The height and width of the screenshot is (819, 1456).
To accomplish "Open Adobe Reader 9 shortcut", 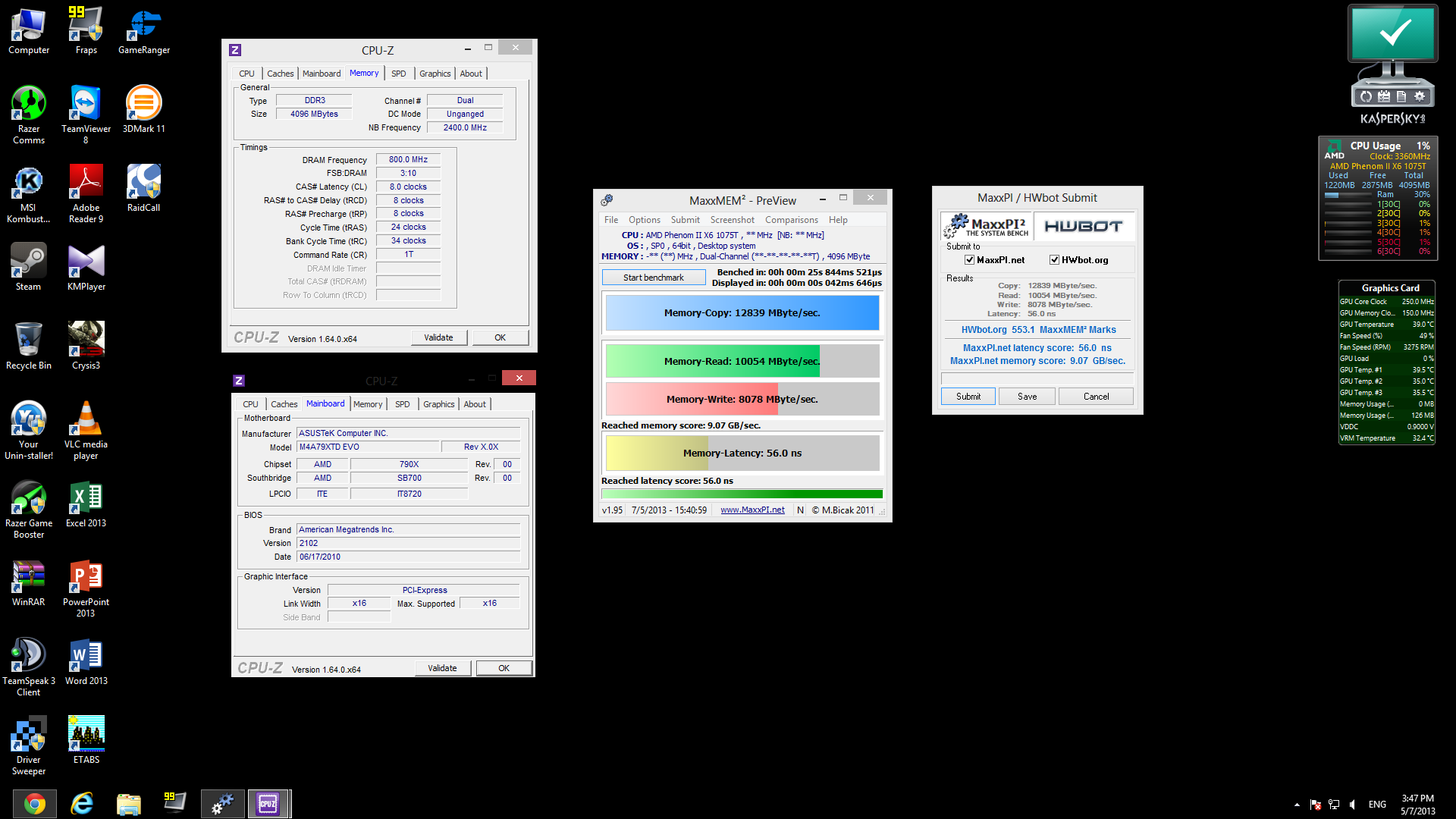I will click(x=86, y=194).
